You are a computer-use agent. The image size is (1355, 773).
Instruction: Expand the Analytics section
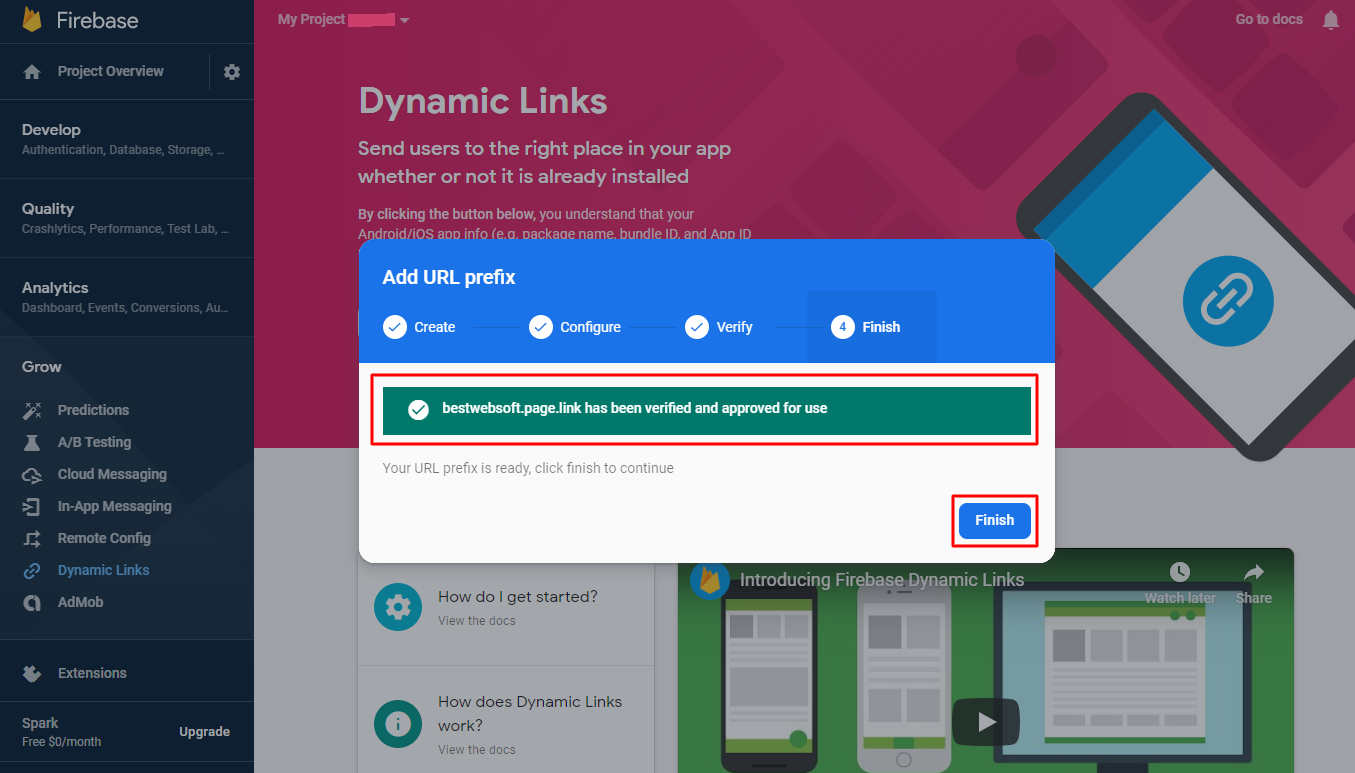click(127, 297)
